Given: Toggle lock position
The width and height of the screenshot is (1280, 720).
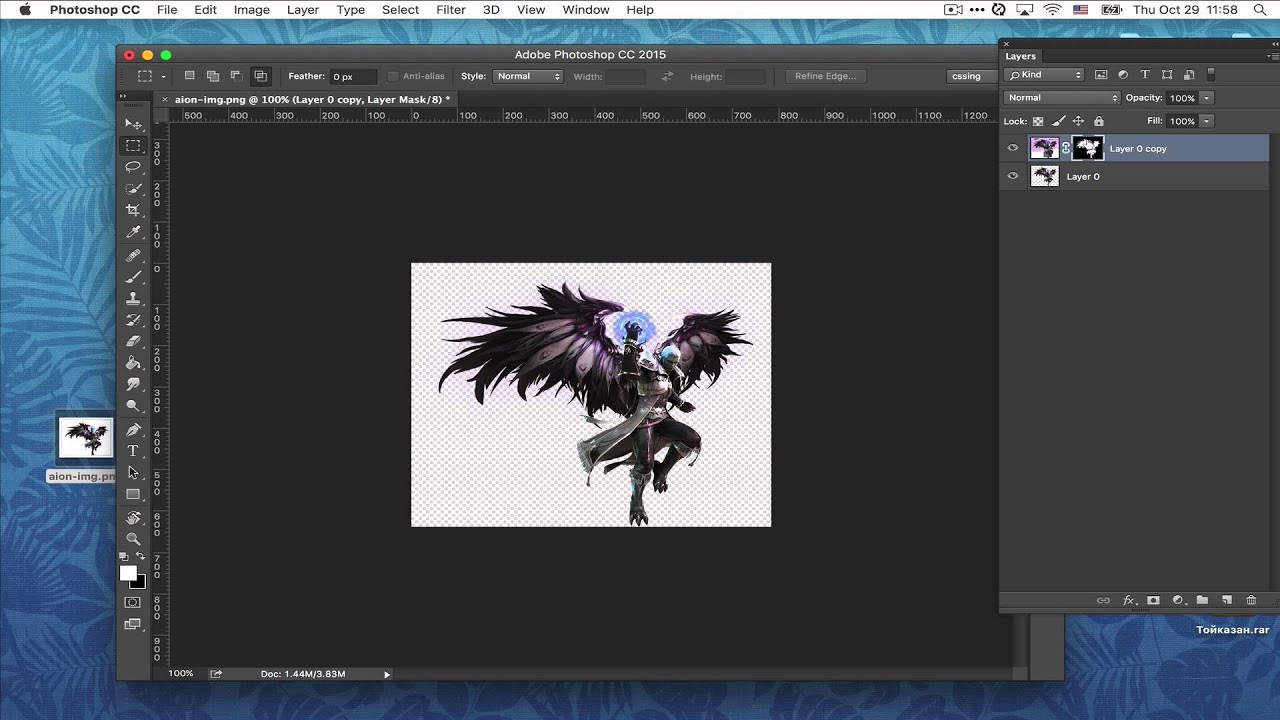Looking at the screenshot, I should 1078,121.
